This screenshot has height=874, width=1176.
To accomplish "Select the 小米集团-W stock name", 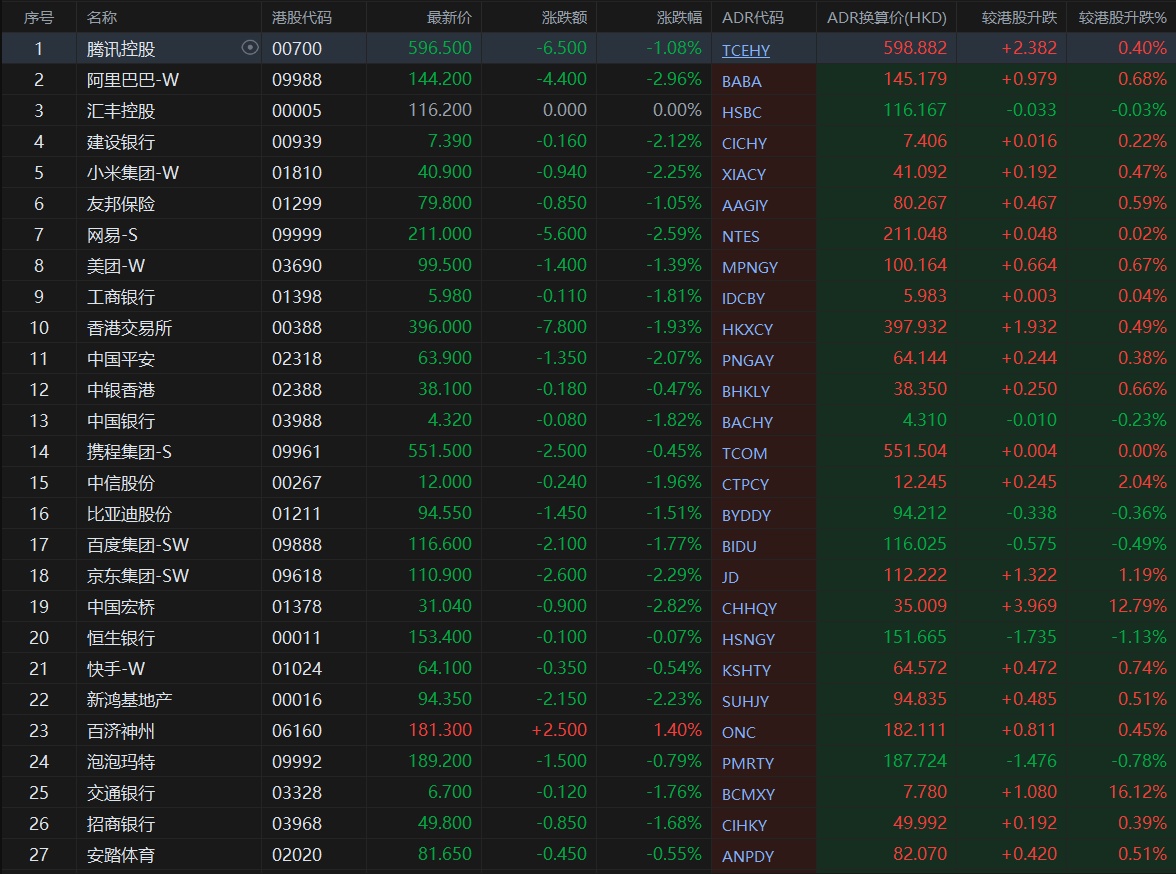I will pos(133,172).
